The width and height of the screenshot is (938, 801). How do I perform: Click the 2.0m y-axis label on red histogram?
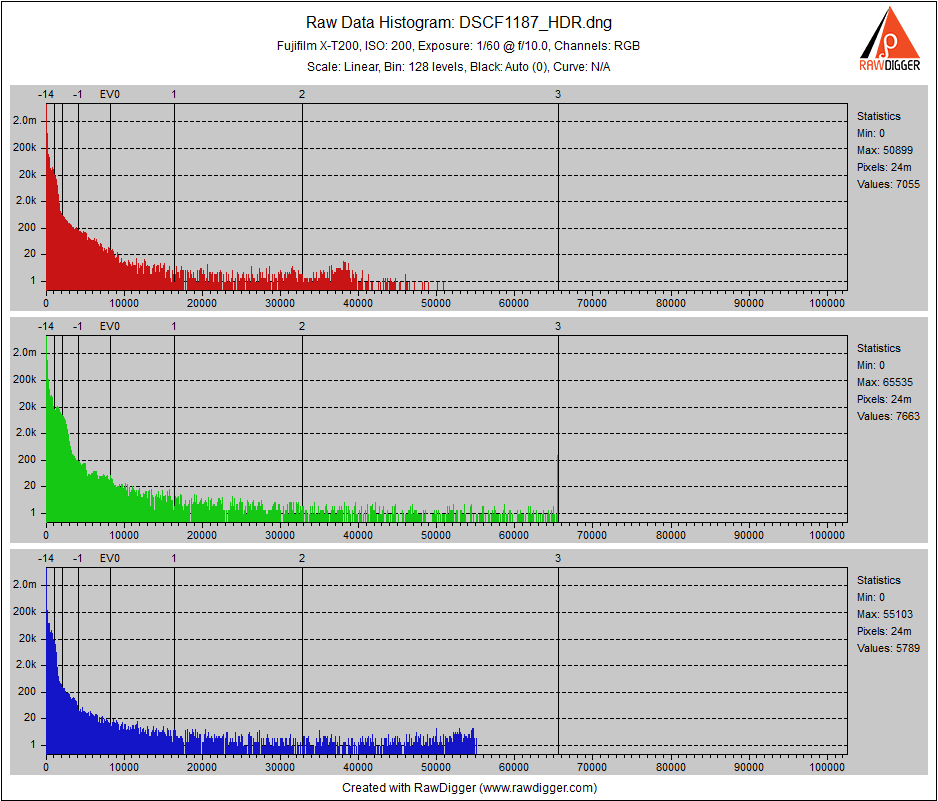[25, 120]
